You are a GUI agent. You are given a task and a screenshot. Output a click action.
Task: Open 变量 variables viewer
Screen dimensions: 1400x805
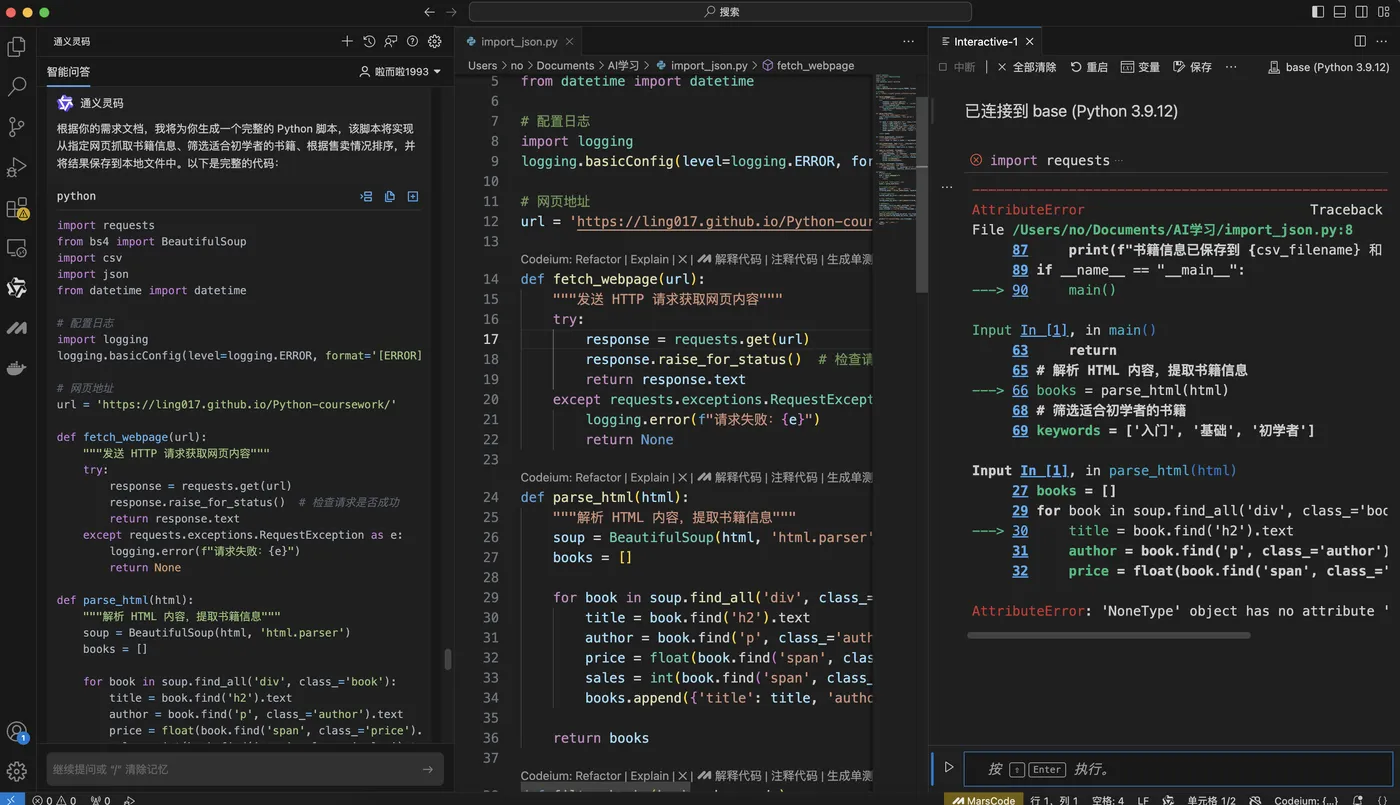(x=1140, y=67)
